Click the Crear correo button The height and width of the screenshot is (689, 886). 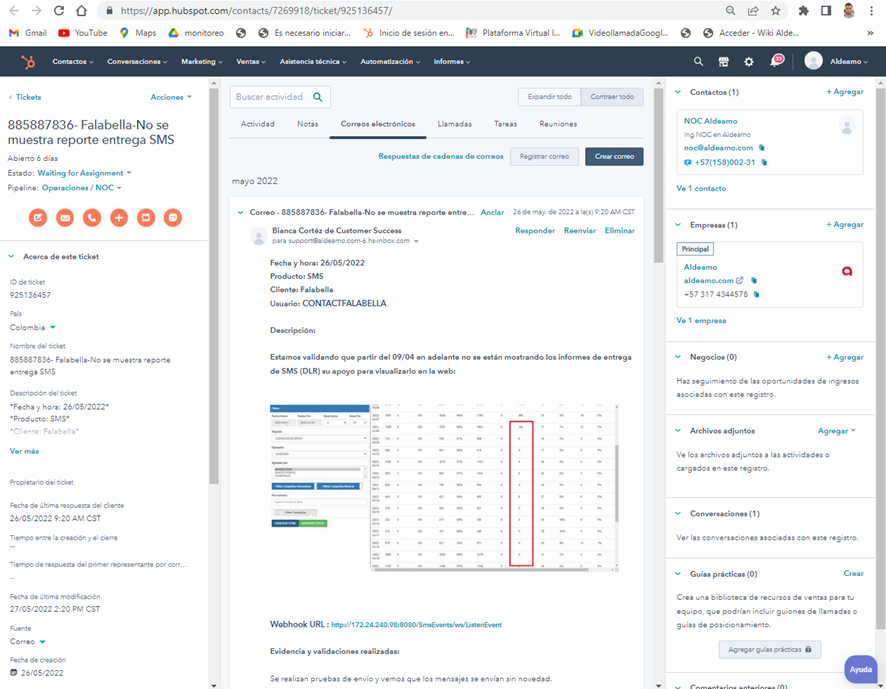coord(614,157)
